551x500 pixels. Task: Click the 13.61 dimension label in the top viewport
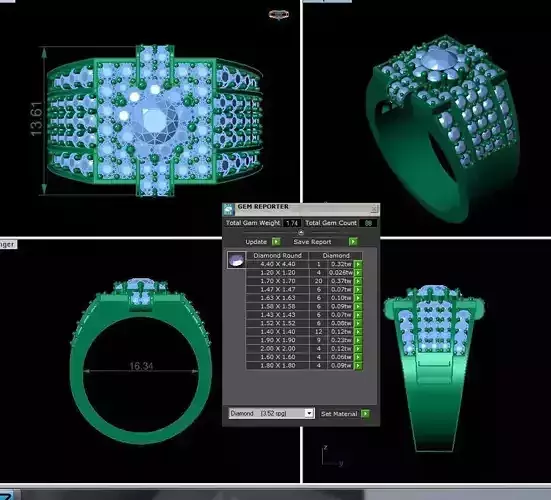tap(36, 119)
